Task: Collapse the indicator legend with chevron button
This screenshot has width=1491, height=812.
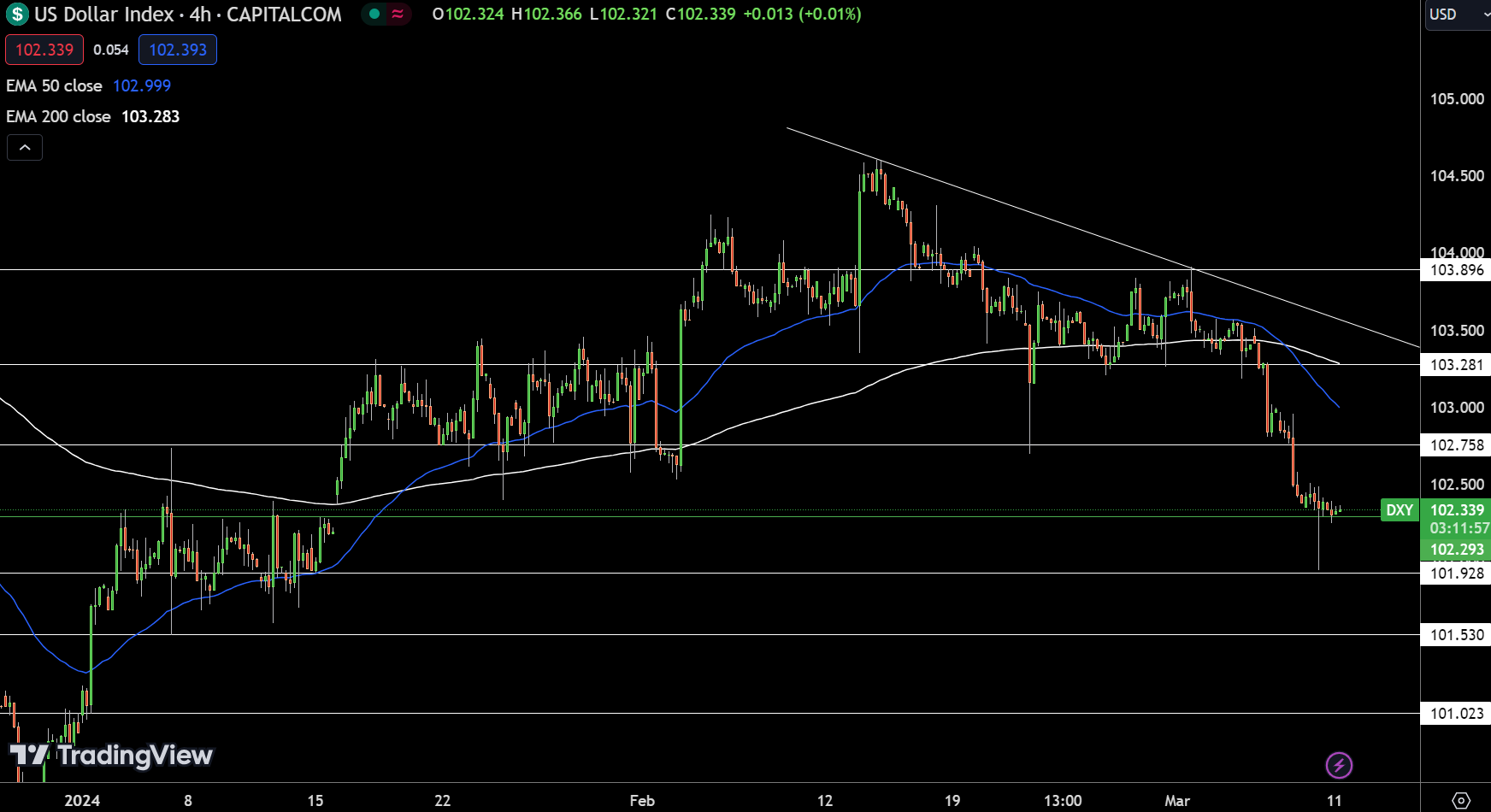Action: 25,148
